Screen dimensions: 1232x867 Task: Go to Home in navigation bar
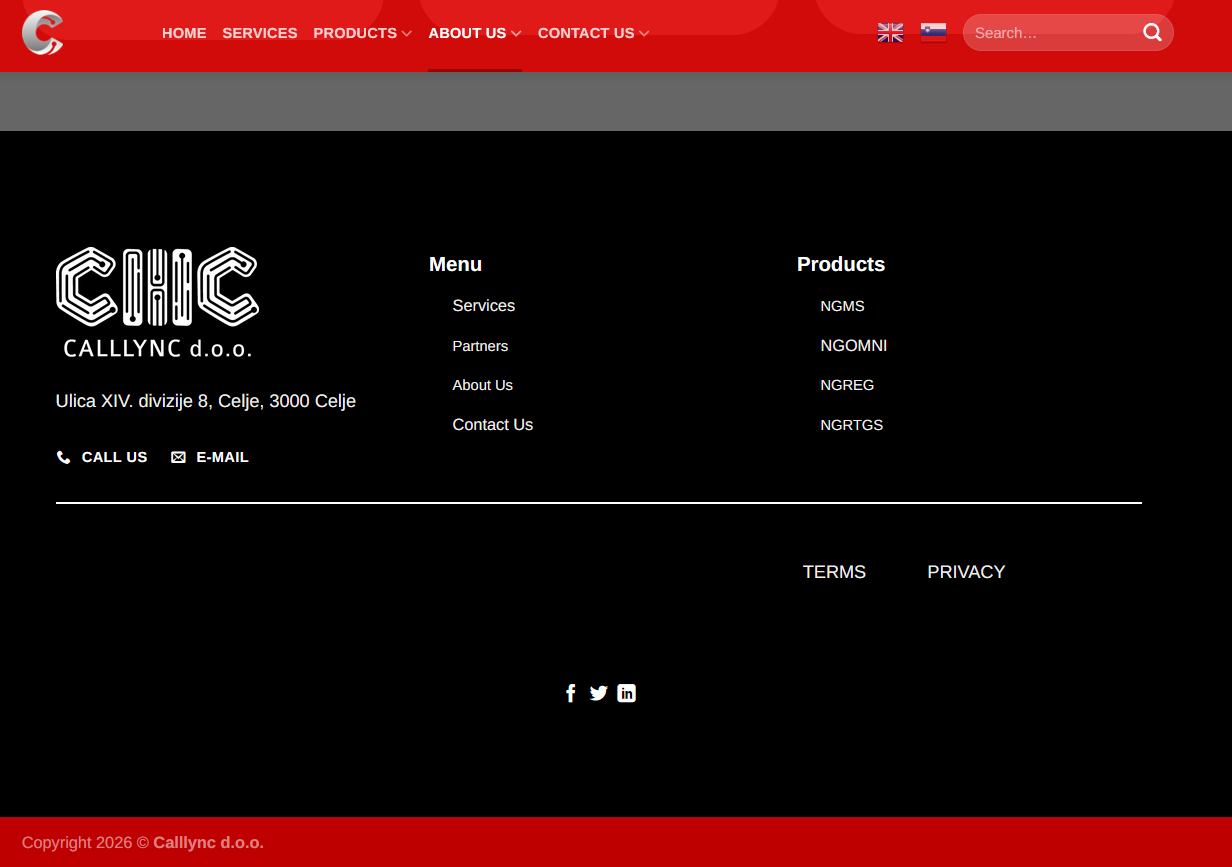(184, 33)
